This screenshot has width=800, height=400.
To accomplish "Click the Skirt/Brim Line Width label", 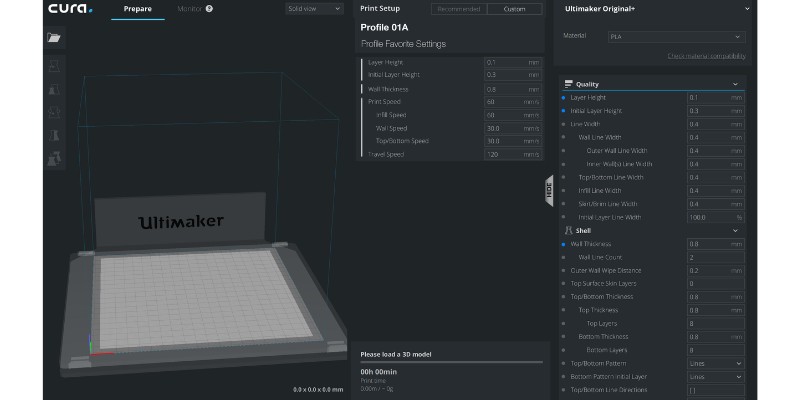I will click(608, 204).
